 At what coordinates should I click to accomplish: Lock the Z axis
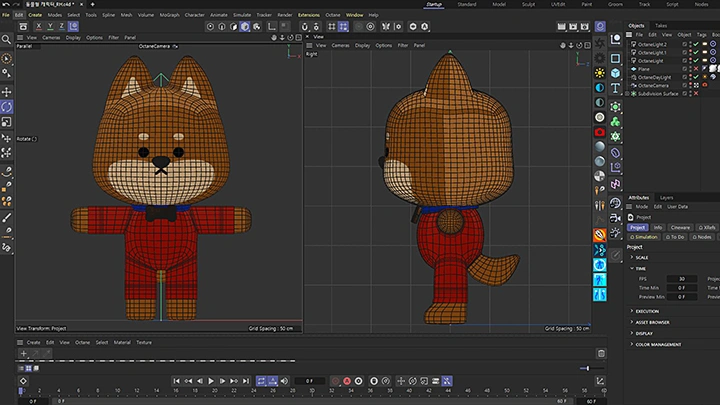click(x=62, y=27)
